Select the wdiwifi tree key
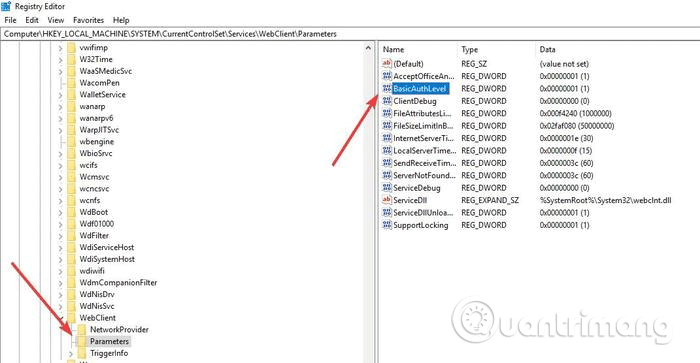The height and width of the screenshot is (363, 700). 92,271
